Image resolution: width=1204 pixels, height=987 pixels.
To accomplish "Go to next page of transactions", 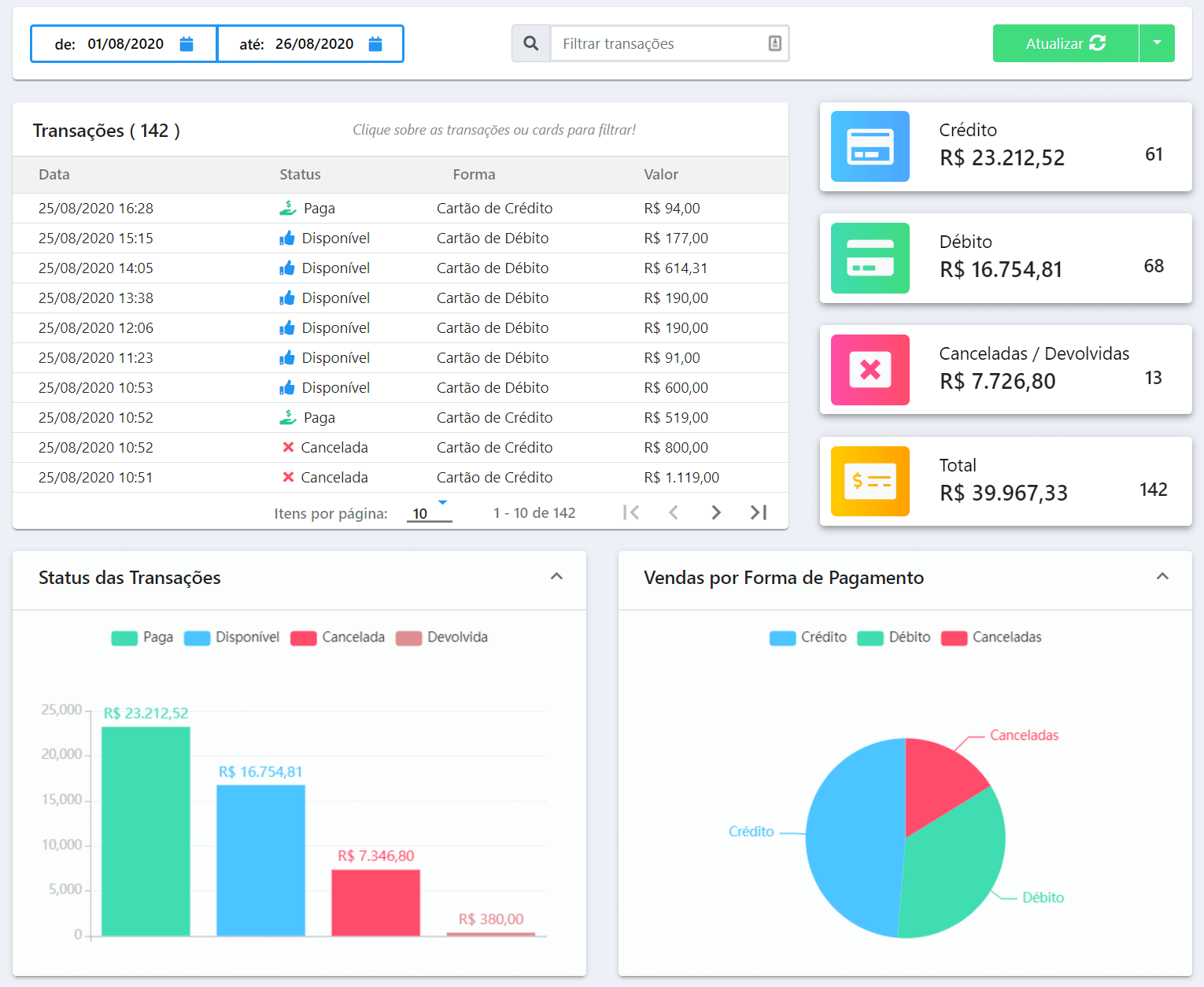I will coord(716,512).
